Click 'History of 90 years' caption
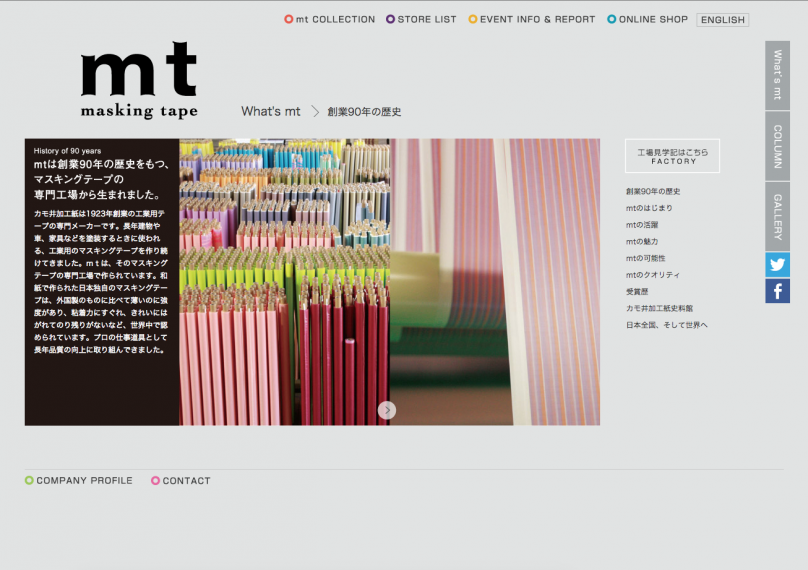Image resolution: width=808 pixels, height=570 pixels. pos(67,151)
